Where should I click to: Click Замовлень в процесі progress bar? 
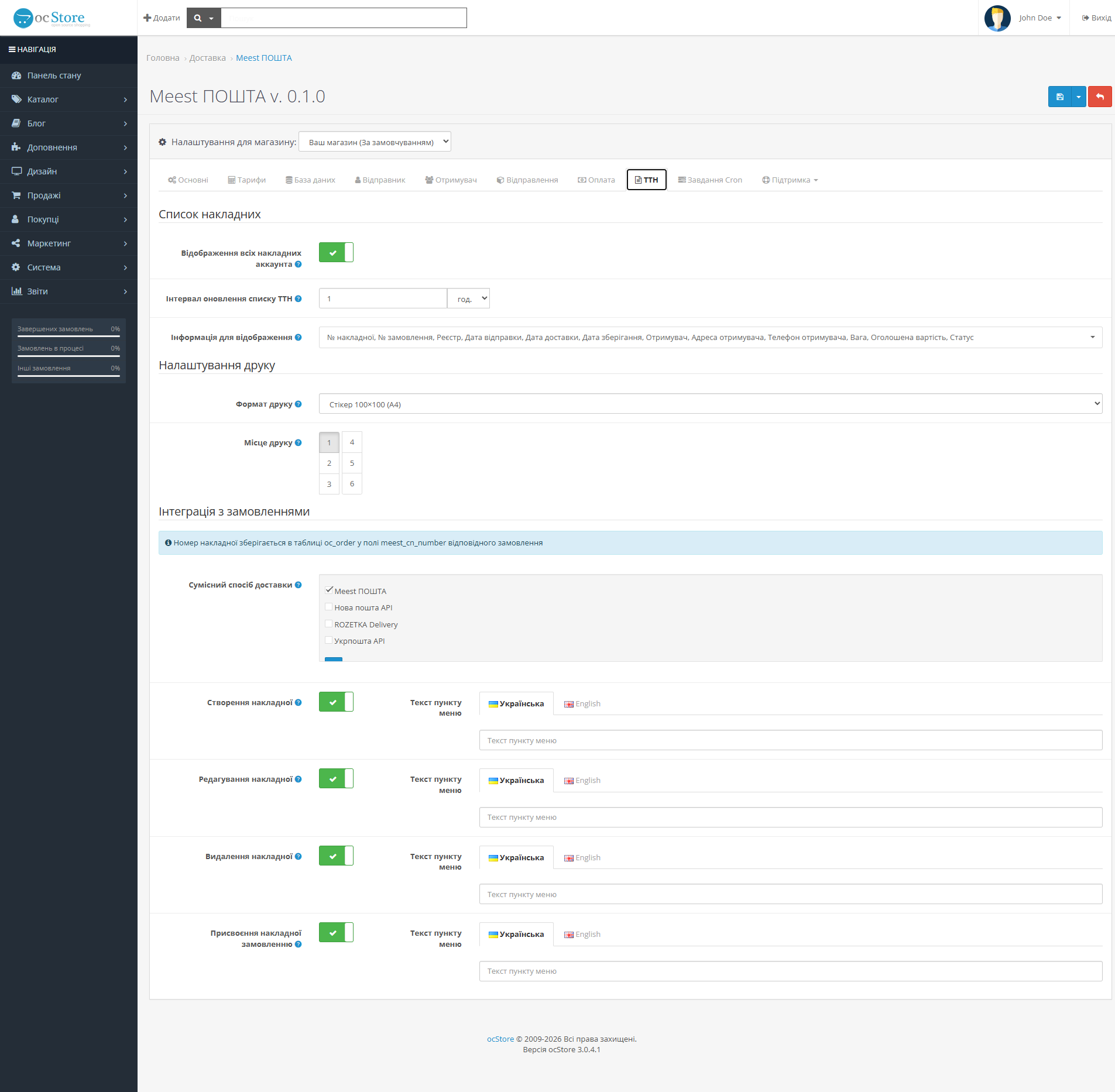pyautogui.click(x=68, y=356)
